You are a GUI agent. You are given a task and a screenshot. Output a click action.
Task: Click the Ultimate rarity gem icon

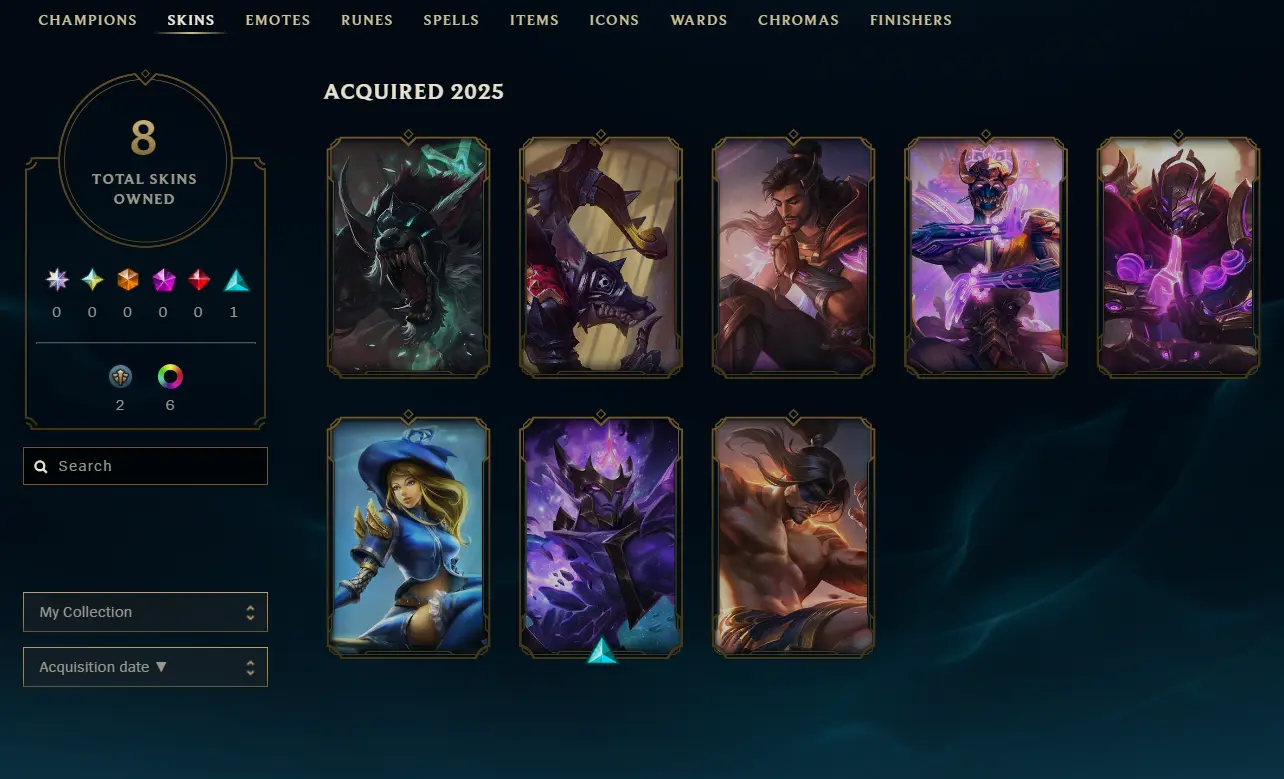pyautogui.click(x=92, y=280)
